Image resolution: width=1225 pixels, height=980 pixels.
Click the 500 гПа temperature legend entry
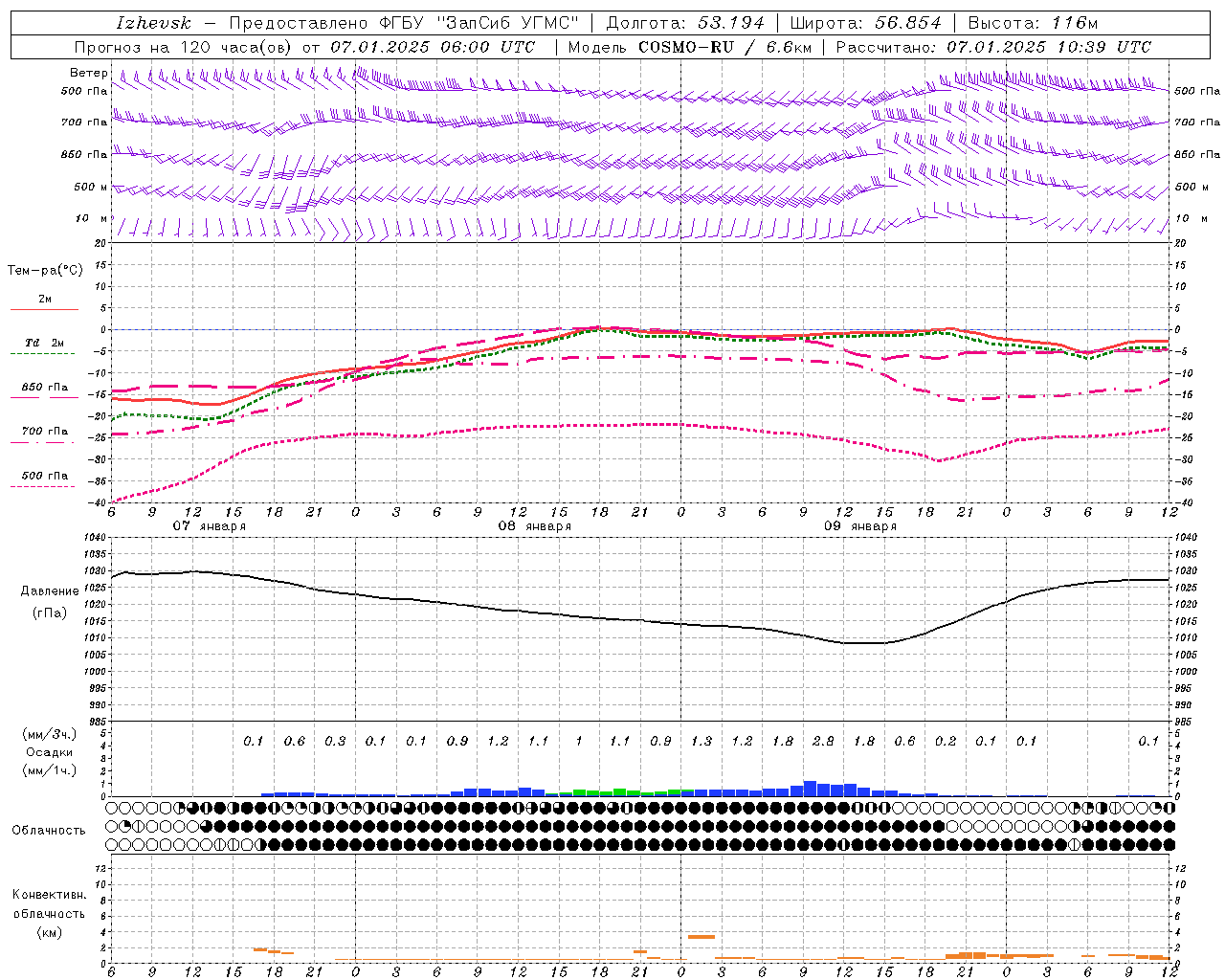click(x=45, y=476)
